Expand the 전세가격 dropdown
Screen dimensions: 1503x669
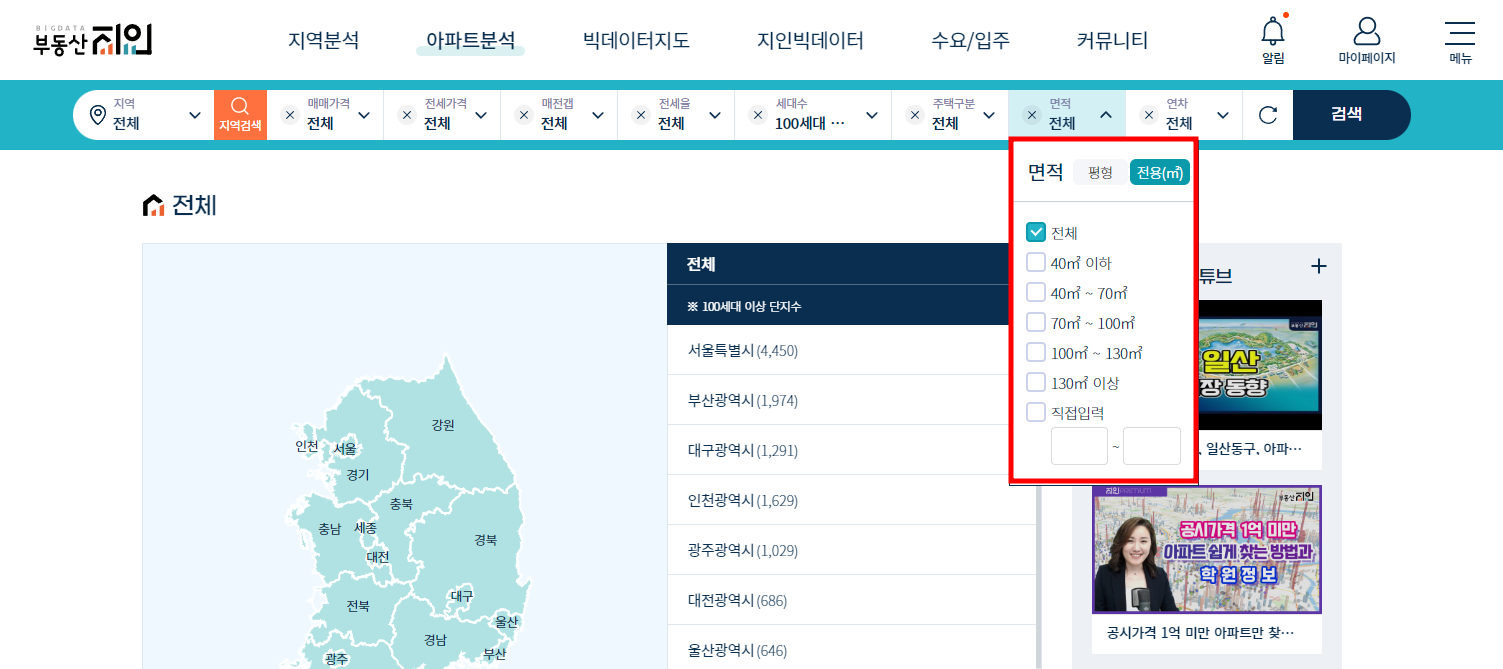coord(480,115)
